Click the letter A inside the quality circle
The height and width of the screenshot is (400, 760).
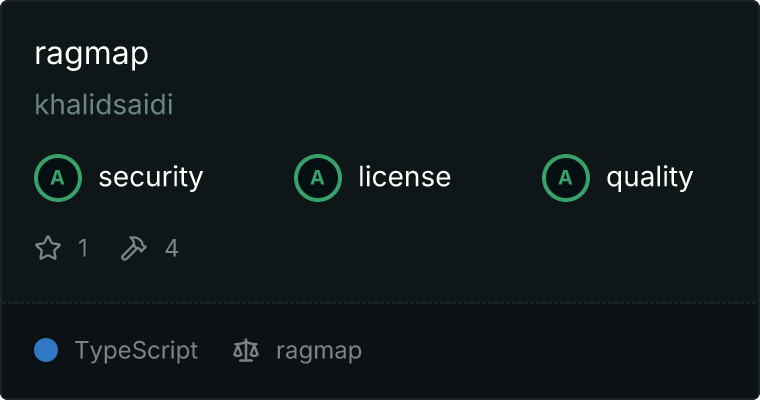566,178
